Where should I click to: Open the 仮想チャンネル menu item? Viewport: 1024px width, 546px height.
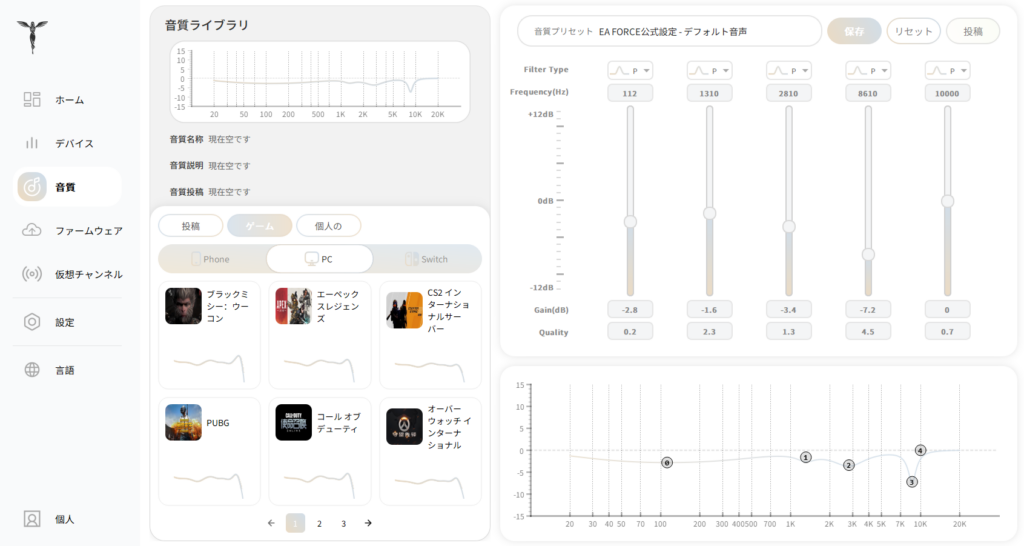68,274
